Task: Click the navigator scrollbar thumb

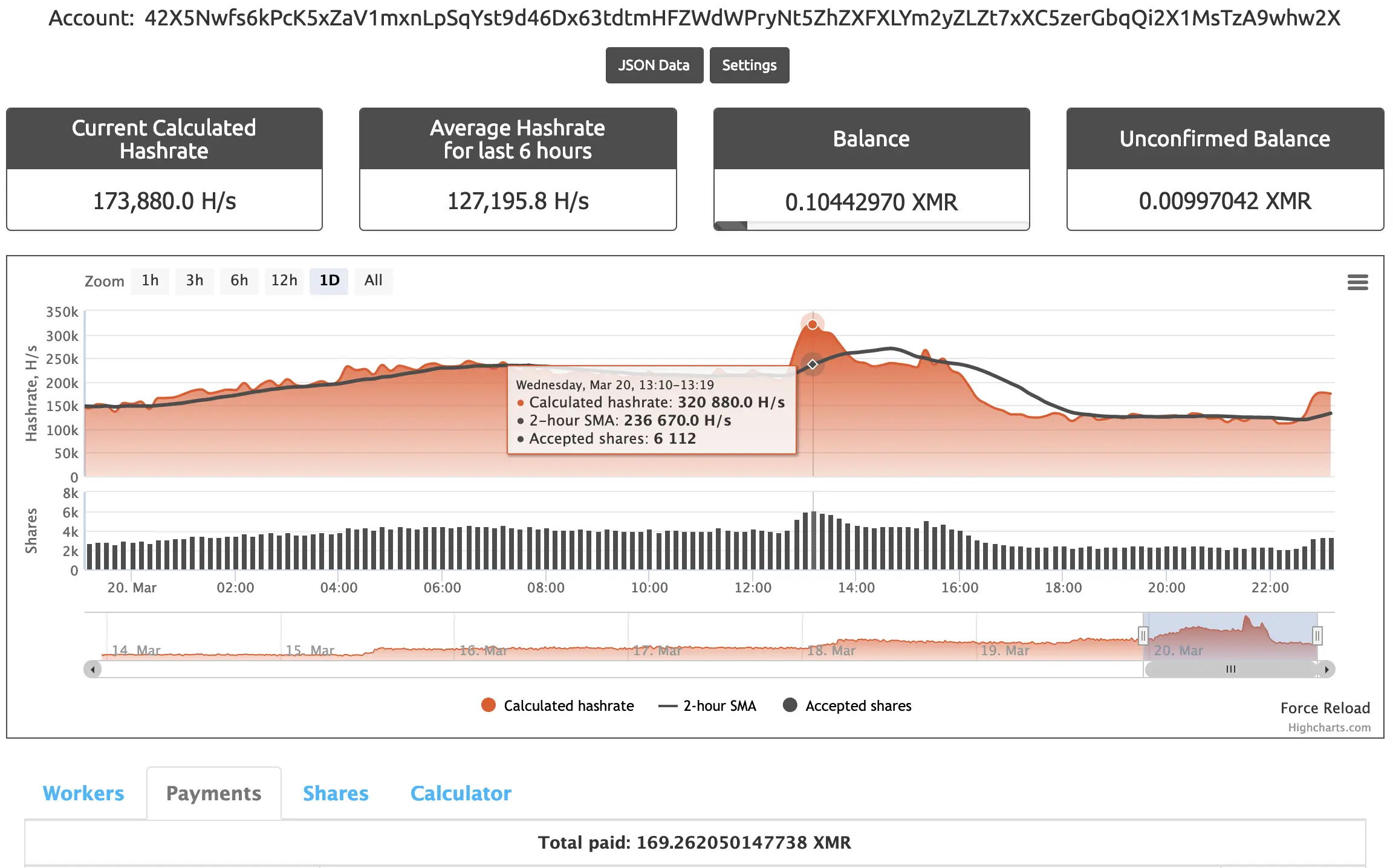Action: [1230, 669]
